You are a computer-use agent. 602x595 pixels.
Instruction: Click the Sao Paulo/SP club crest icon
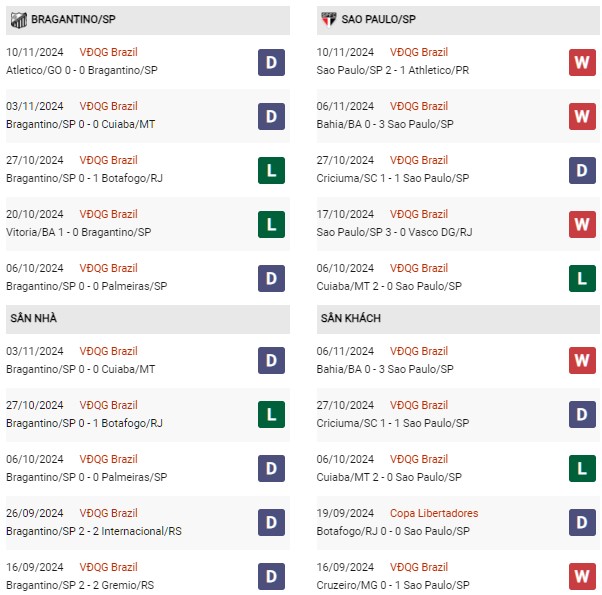(x=329, y=19)
